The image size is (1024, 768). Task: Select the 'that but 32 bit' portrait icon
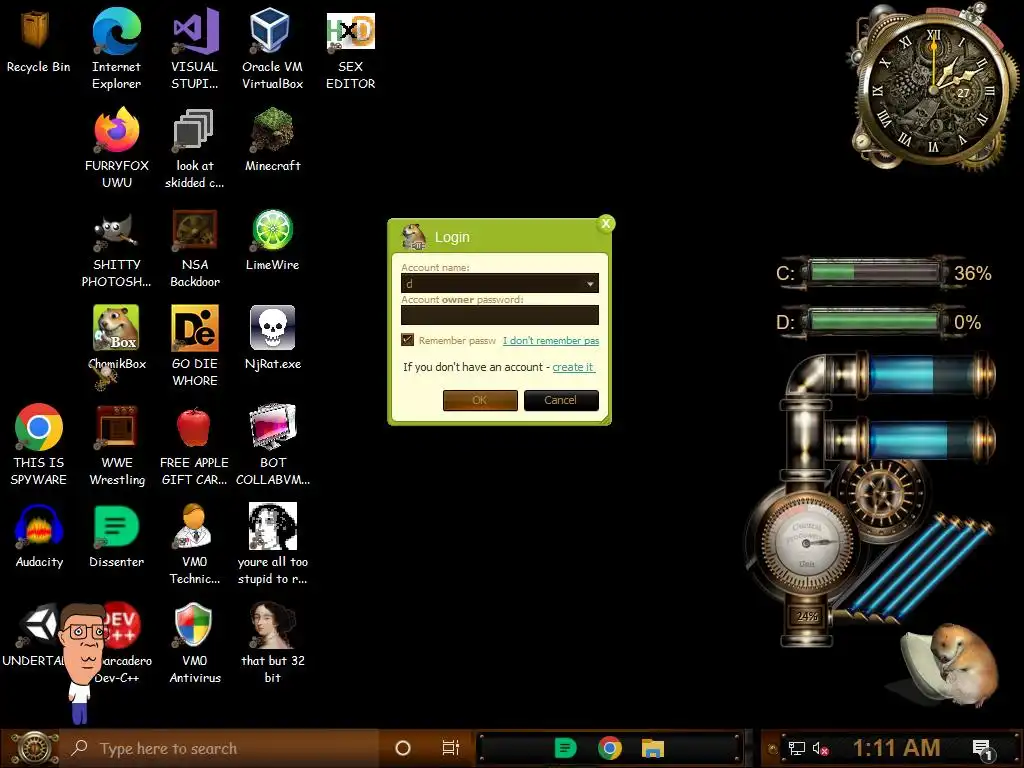272,643
